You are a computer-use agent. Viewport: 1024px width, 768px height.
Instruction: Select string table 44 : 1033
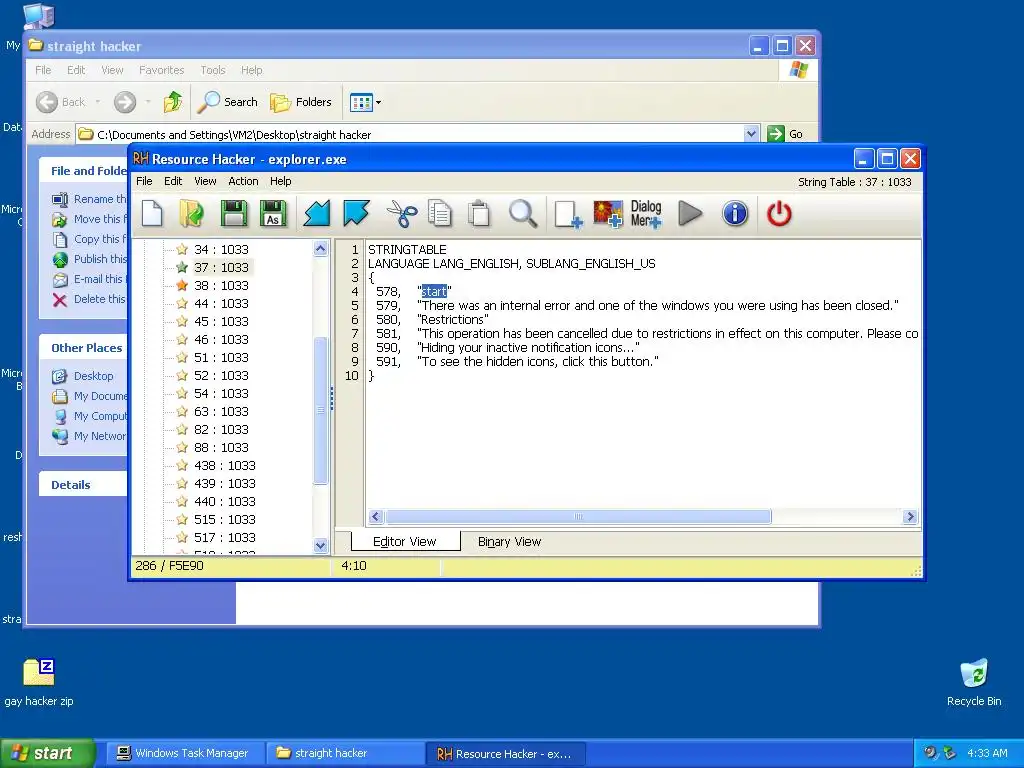tap(221, 304)
